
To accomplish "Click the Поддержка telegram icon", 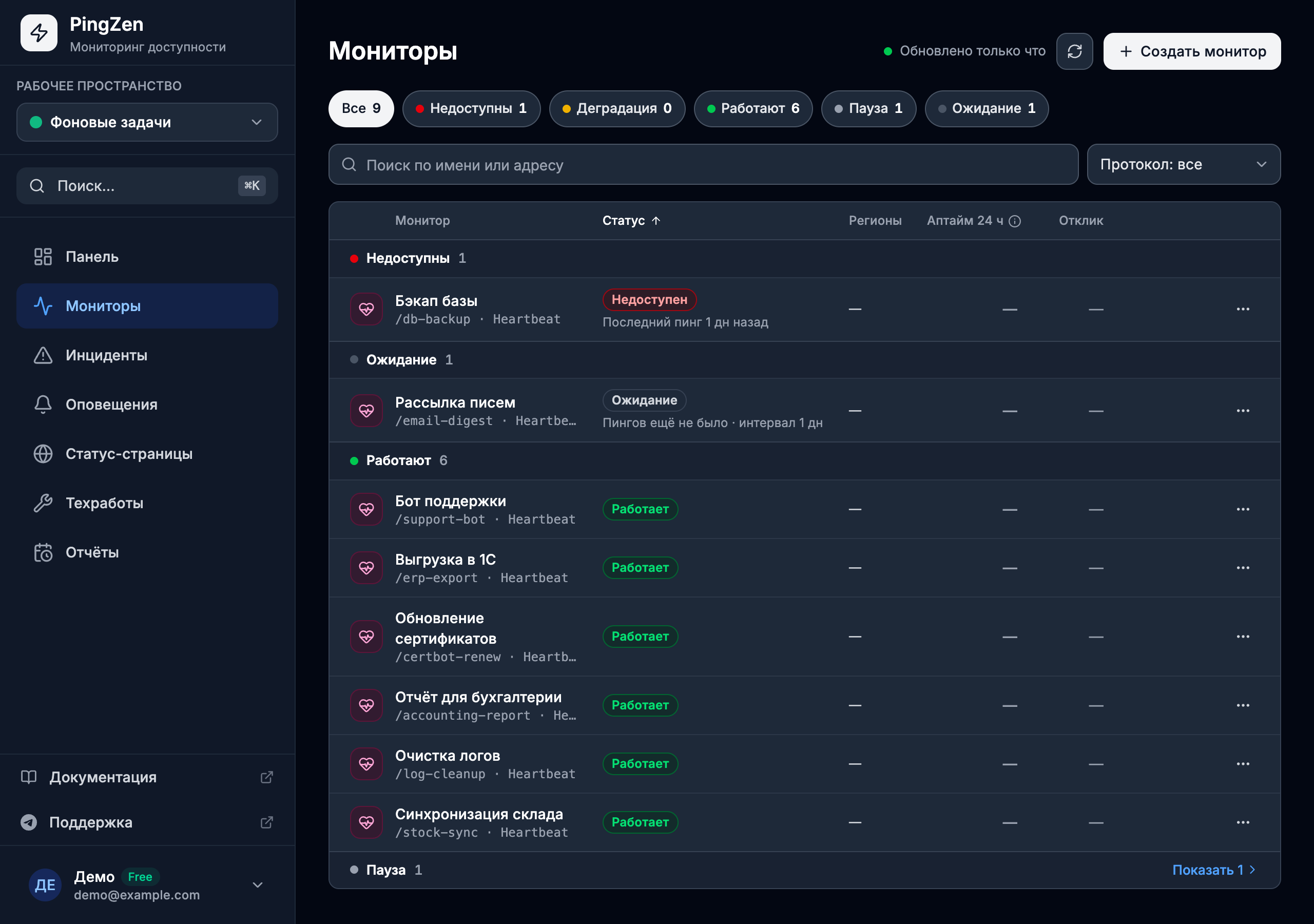I will (29, 822).
